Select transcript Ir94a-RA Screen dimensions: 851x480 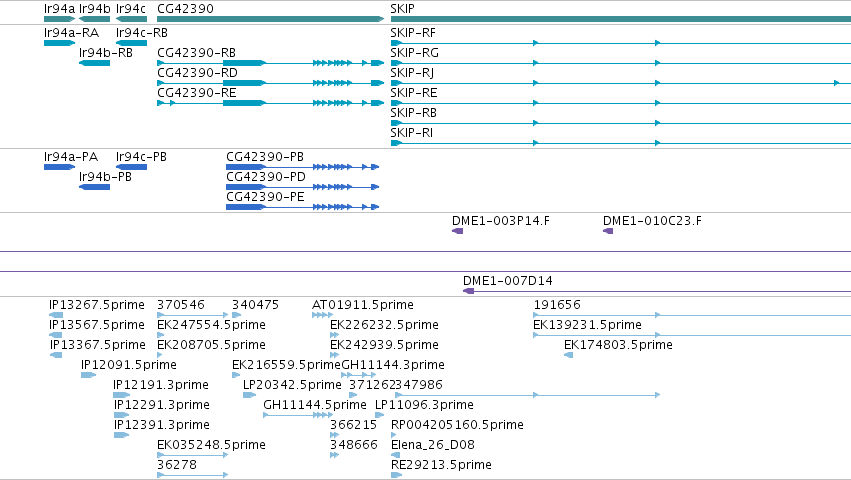pyautogui.click(x=71, y=33)
